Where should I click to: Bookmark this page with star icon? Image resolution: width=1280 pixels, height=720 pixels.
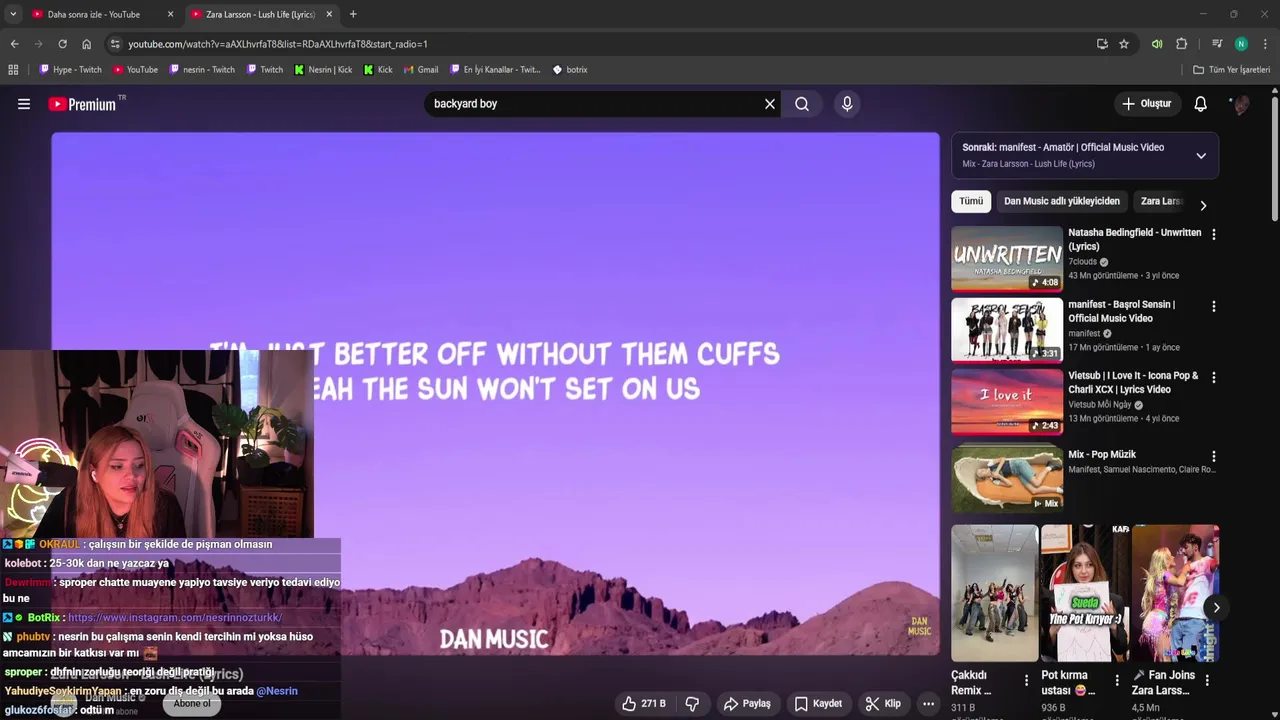pyautogui.click(x=1124, y=44)
